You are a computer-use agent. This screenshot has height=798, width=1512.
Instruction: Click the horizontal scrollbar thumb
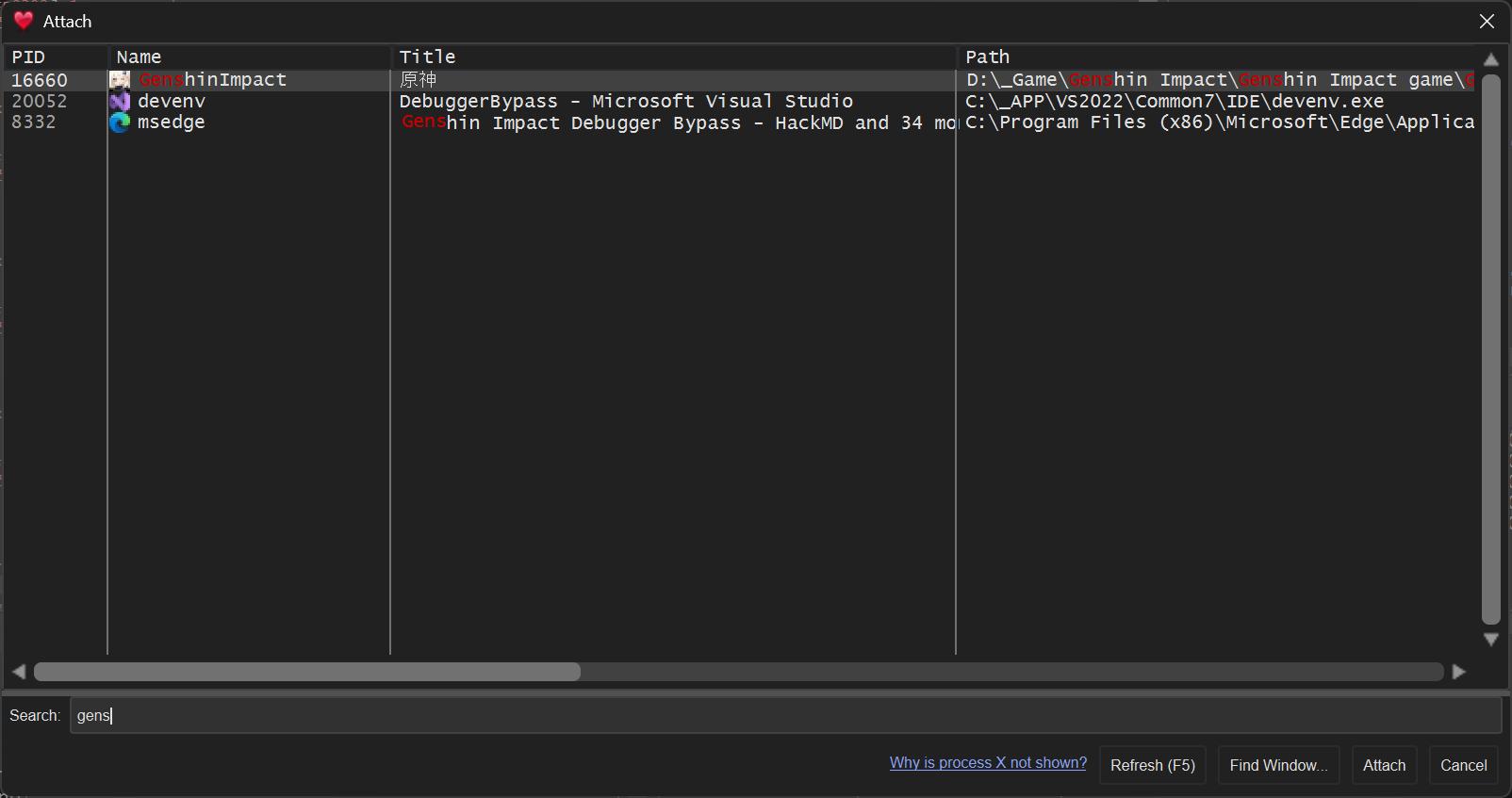point(307,672)
